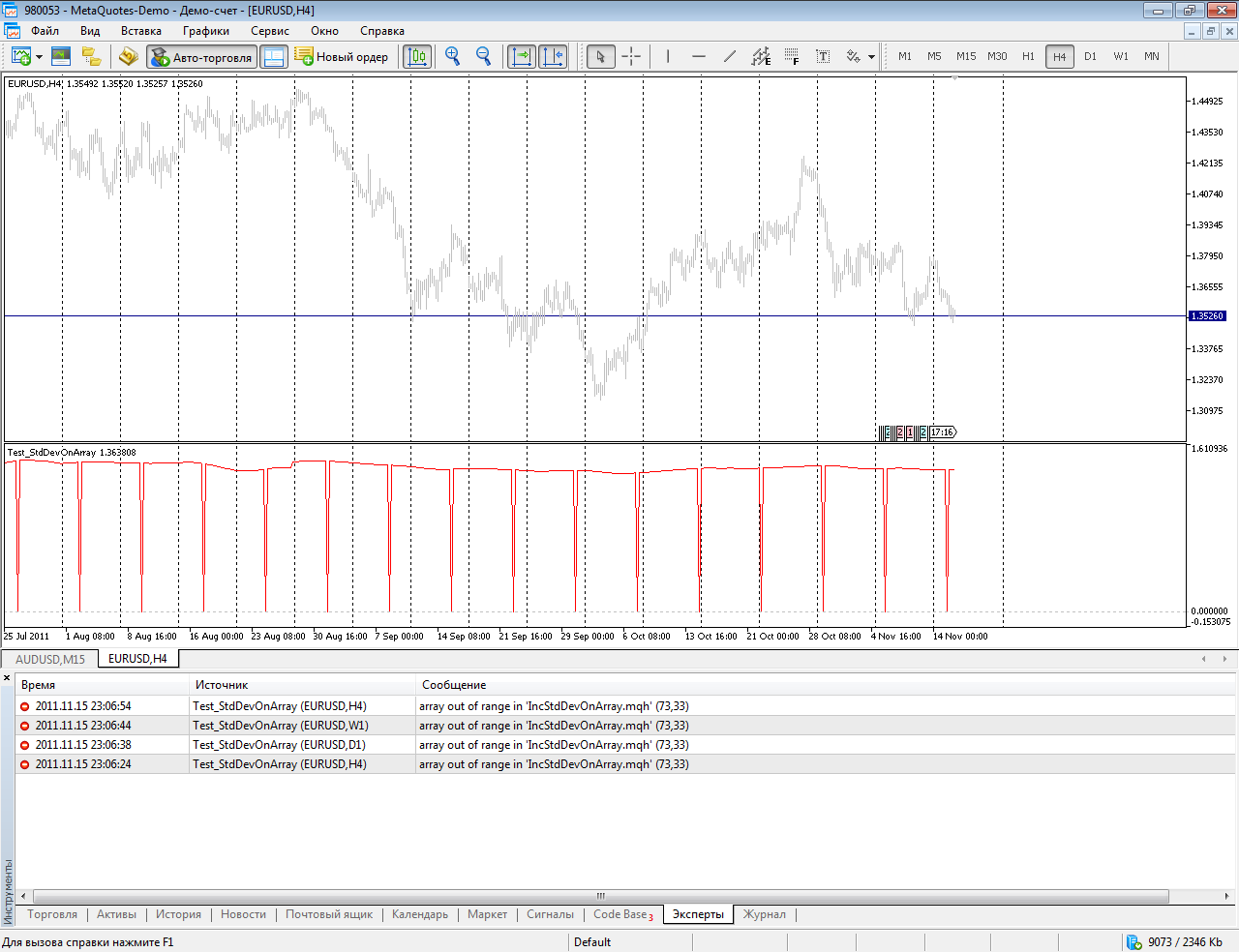The width and height of the screenshot is (1239, 952).
Task: Select the Fibonacci Retracement tool
Action: pos(792,56)
